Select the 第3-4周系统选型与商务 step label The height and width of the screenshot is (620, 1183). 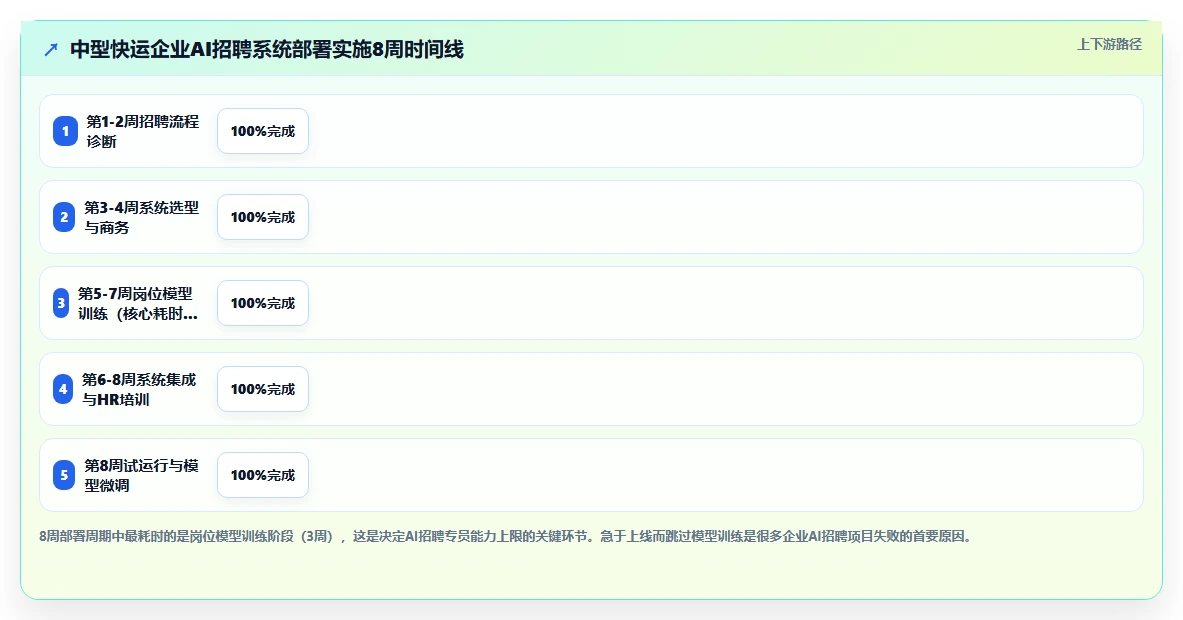(142, 217)
